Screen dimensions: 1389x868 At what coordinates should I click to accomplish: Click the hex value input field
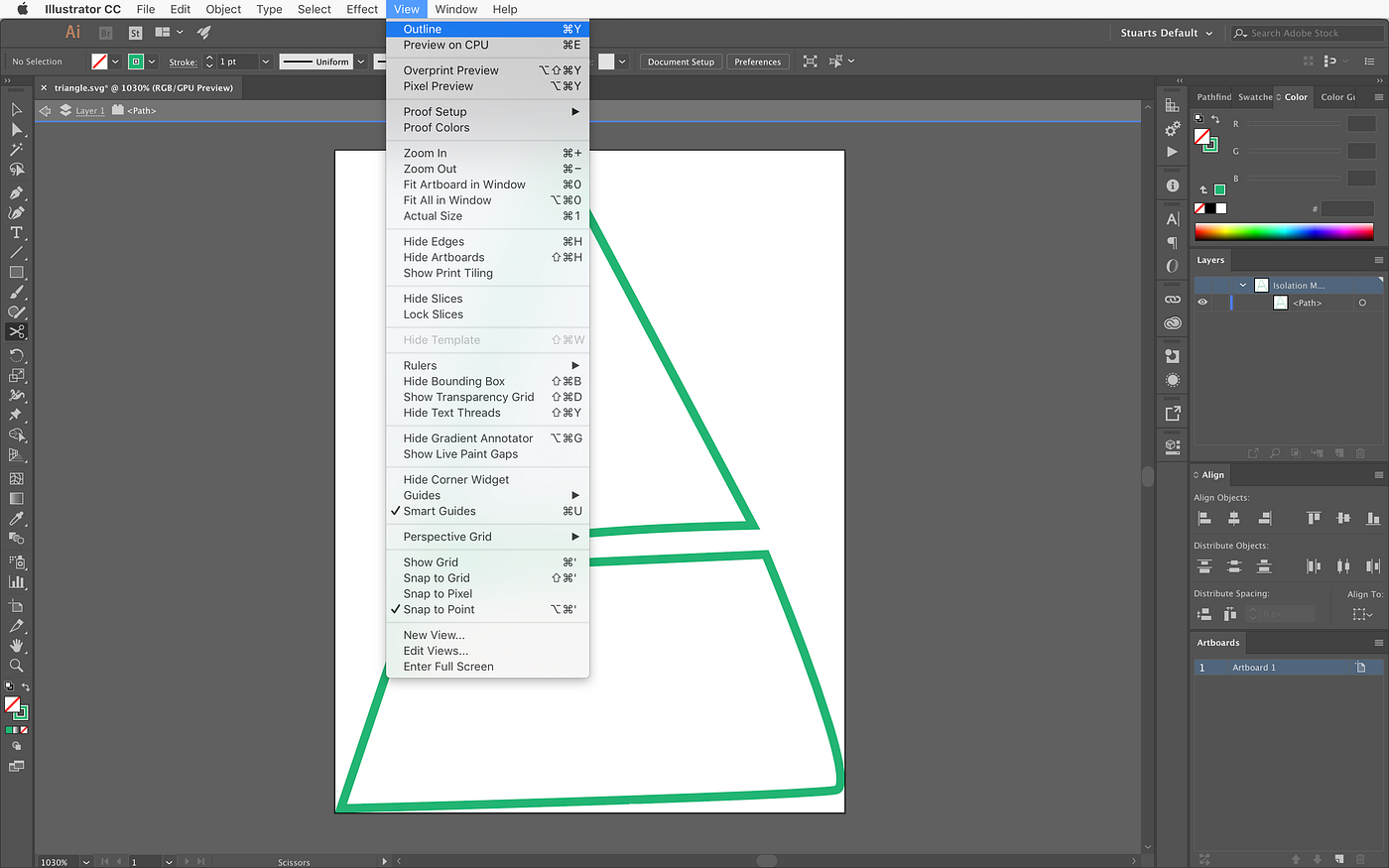point(1346,208)
